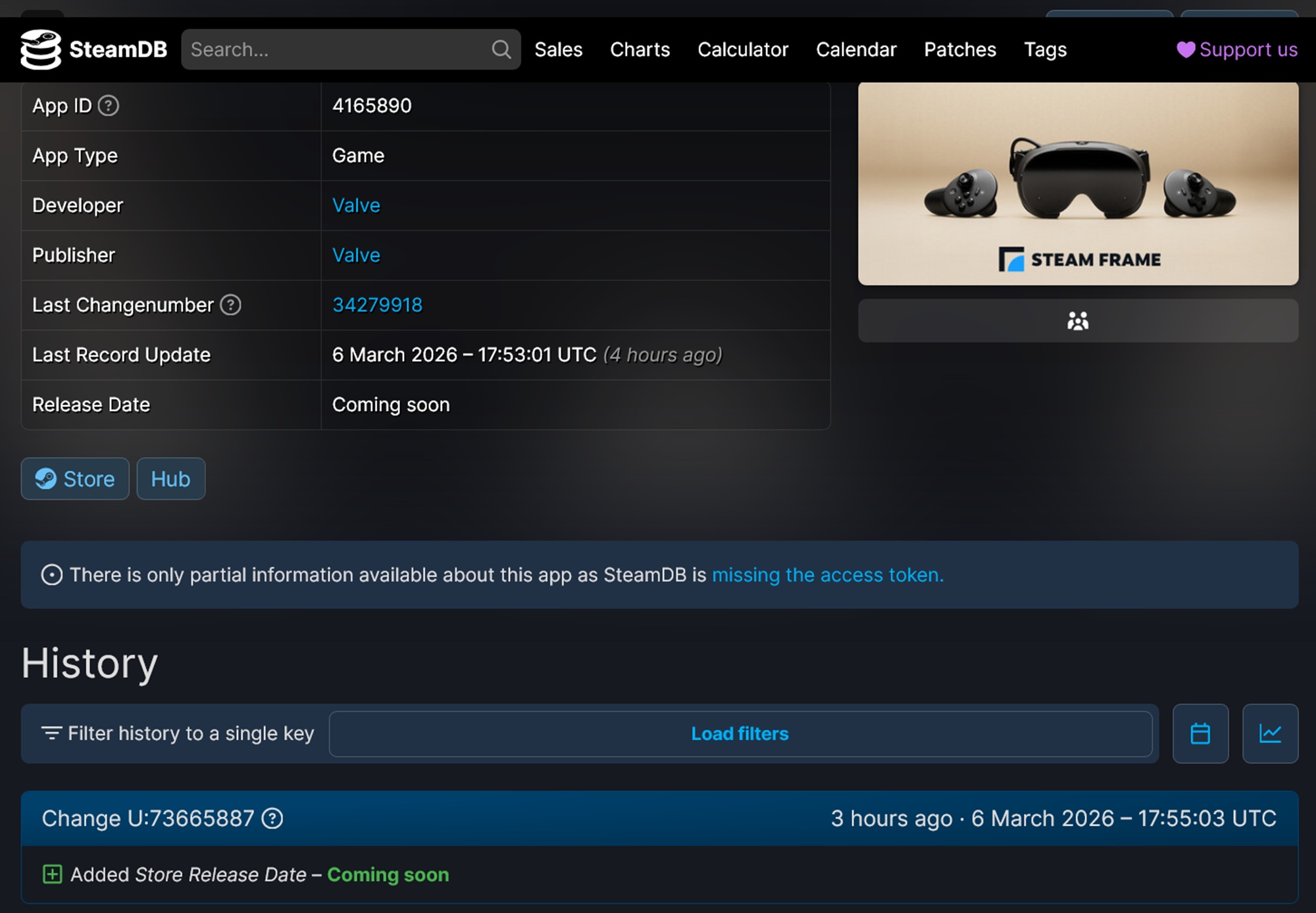Open the history chart view icon
This screenshot has height=913, width=1316.
(x=1269, y=733)
